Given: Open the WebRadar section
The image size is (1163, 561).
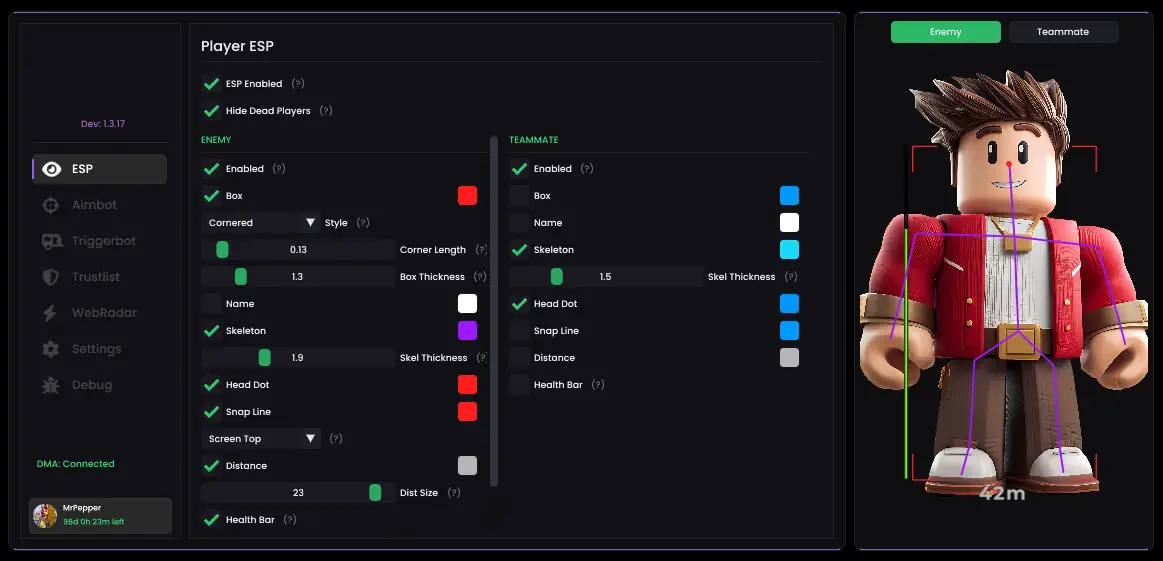Looking at the screenshot, I should coord(99,313).
